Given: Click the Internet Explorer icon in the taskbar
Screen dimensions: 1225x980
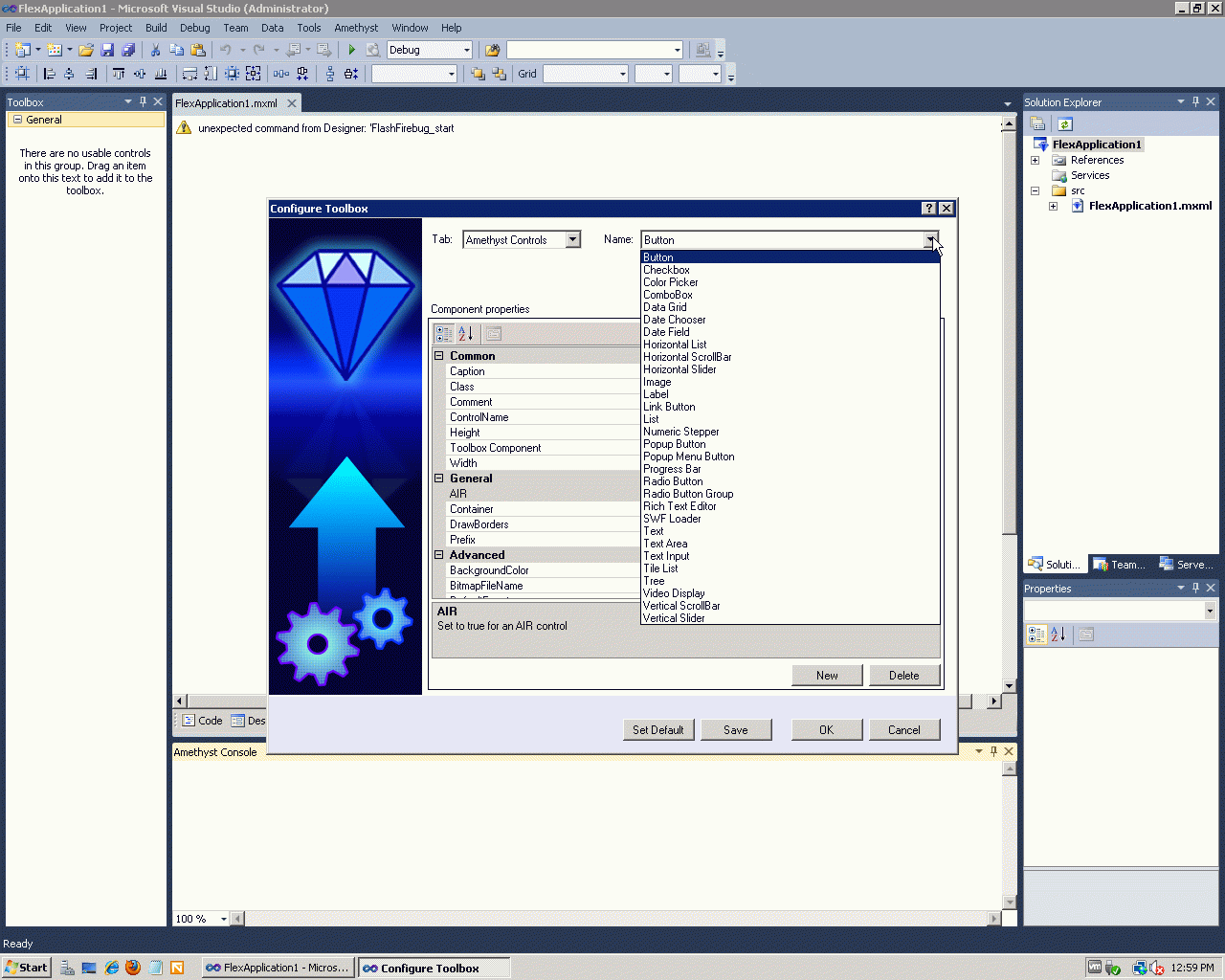Looking at the screenshot, I should click(112, 968).
